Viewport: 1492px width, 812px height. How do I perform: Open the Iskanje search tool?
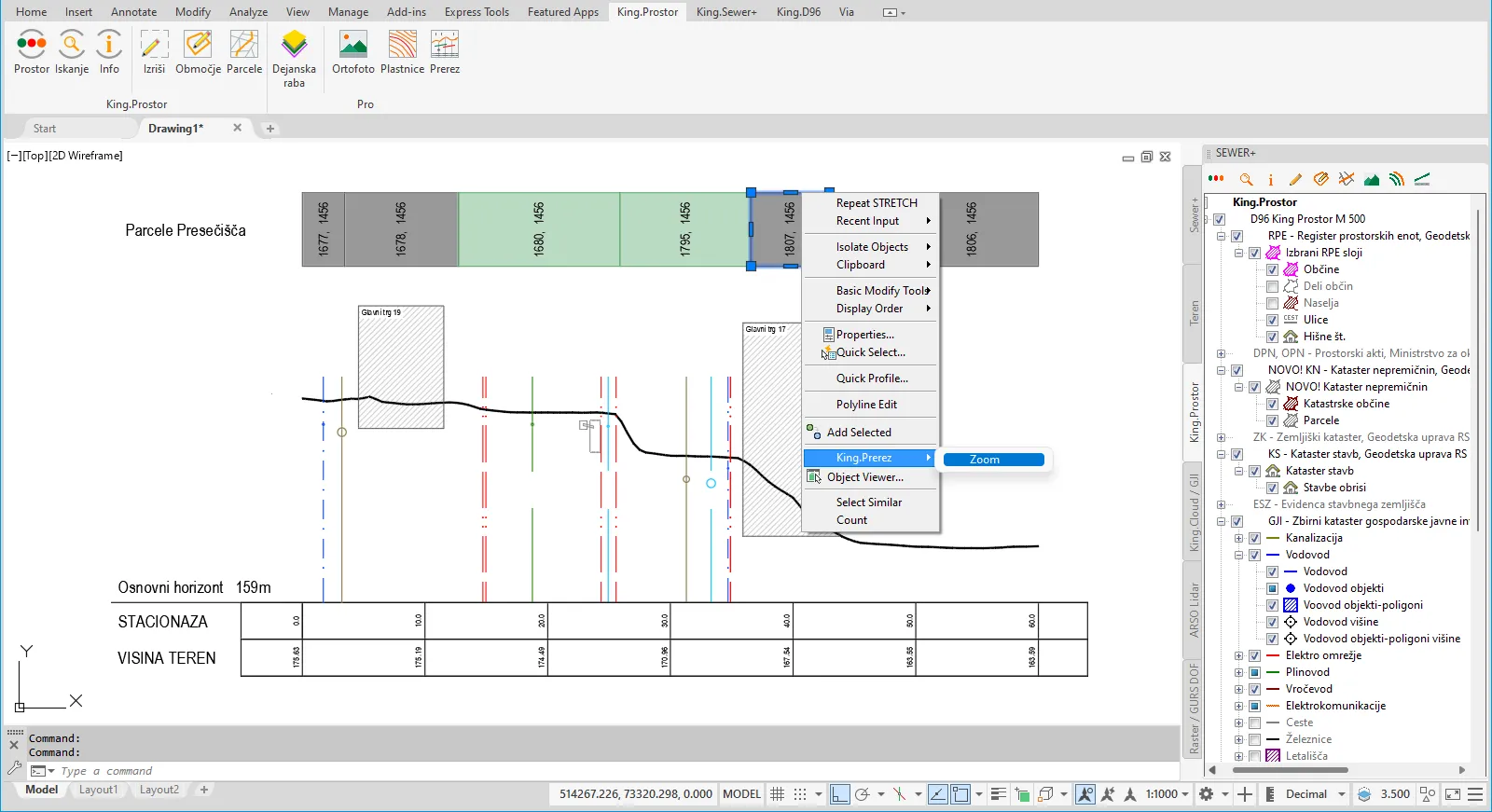point(72,45)
